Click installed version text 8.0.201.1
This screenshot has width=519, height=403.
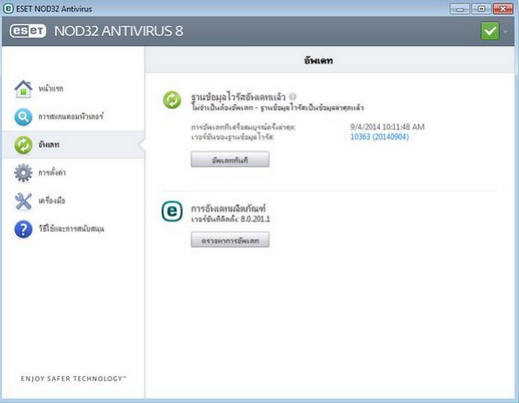pyautogui.click(x=255, y=219)
